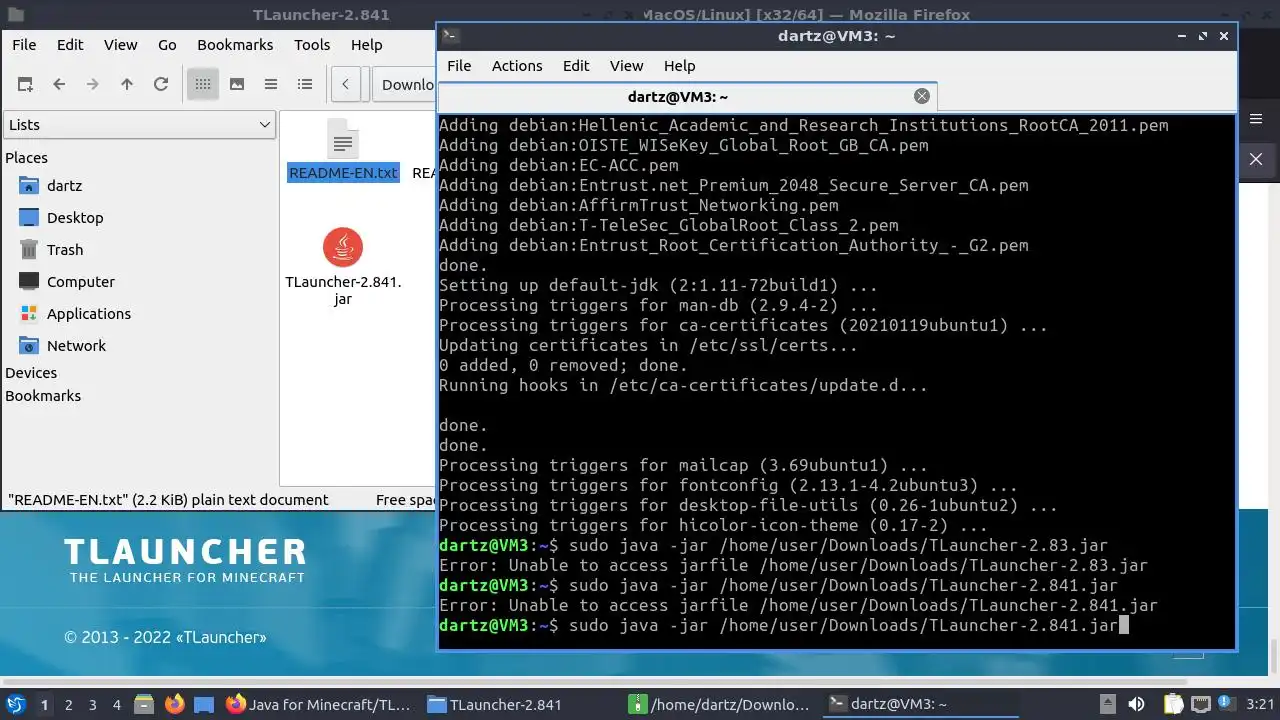Viewport: 1280px width, 720px height.
Task: Open network status tray icon
Action: (x=1200, y=704)
